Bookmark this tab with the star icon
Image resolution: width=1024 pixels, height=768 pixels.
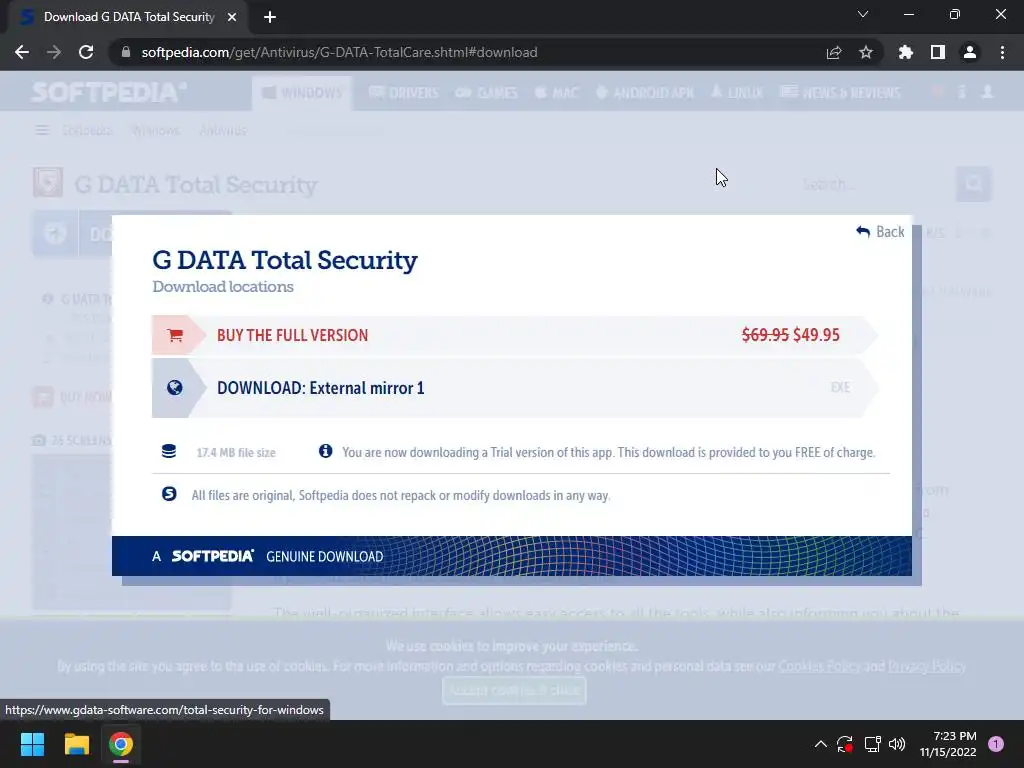[866, 52]
